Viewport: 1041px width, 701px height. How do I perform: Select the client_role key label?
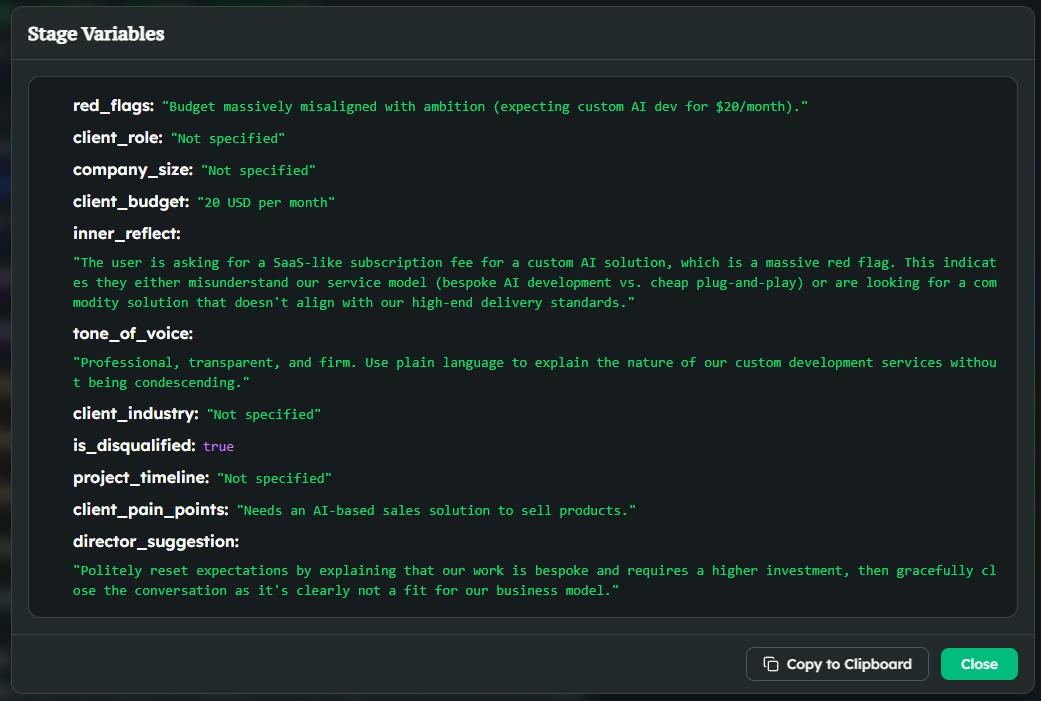(118, 138)
